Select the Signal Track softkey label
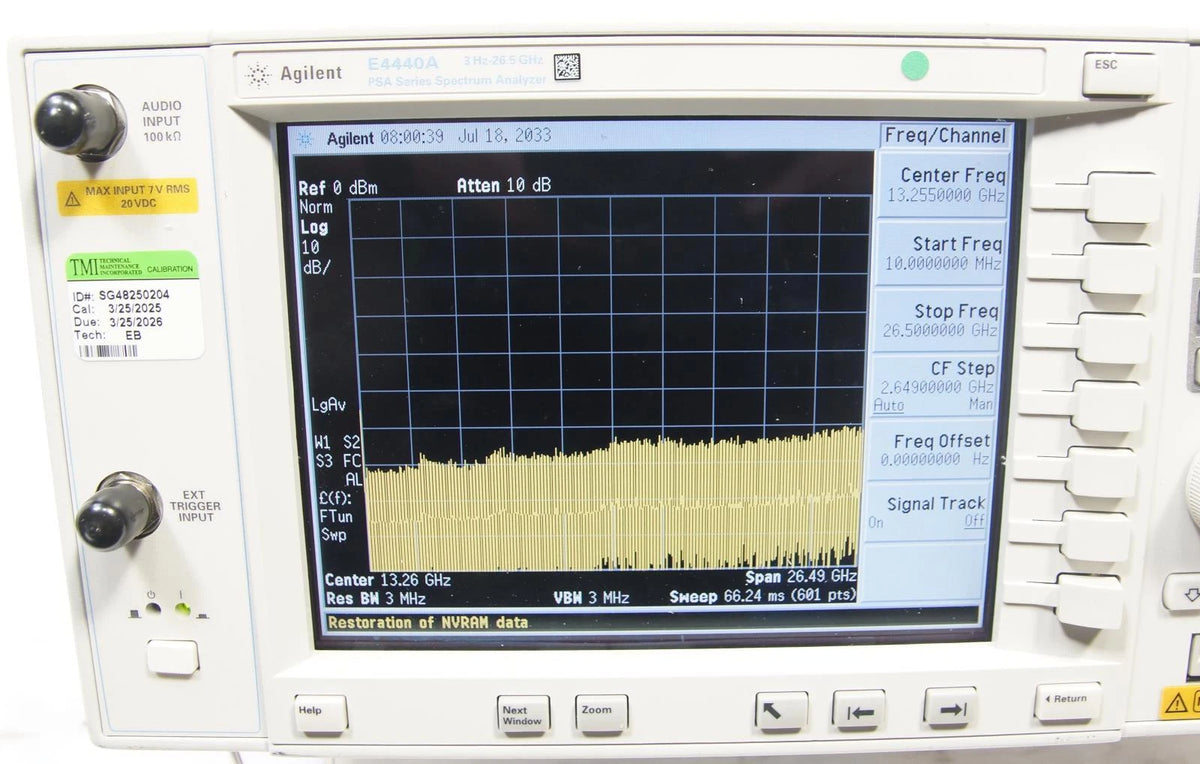 936,504
